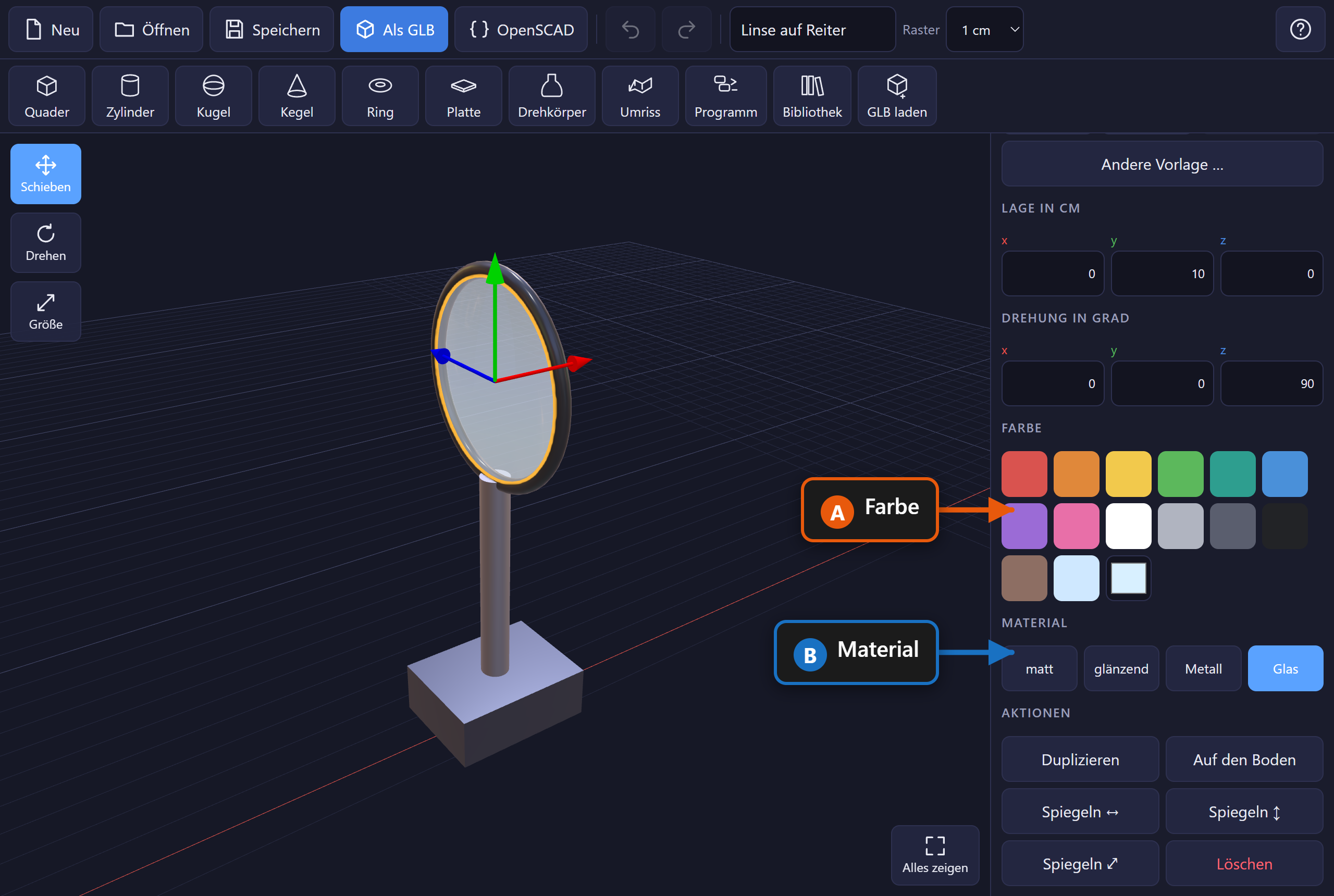The image size is (1334, 896).
Task: Open the Programm tool
Action: coord(726,96)
